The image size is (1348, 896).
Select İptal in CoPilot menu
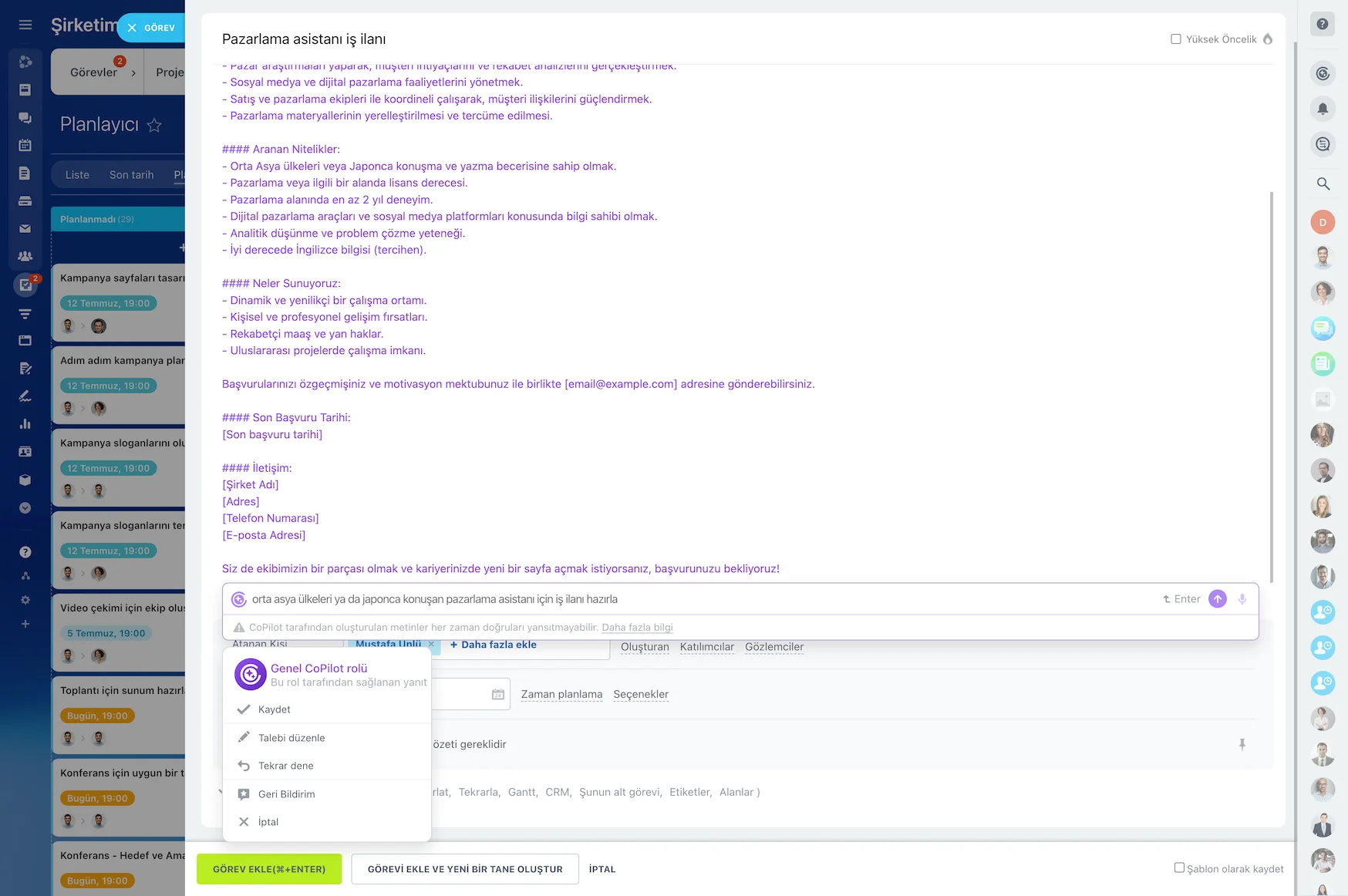pos(326,822)
